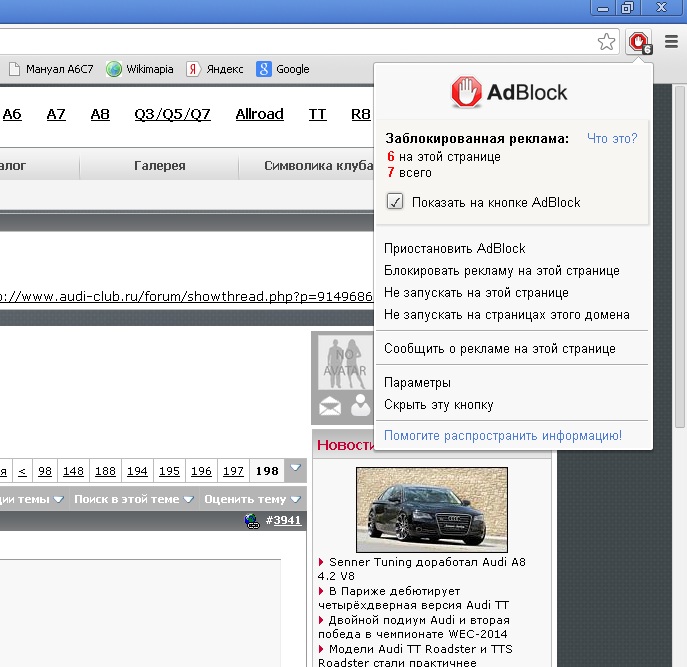Open the Allroad section link

pos(259,114)
